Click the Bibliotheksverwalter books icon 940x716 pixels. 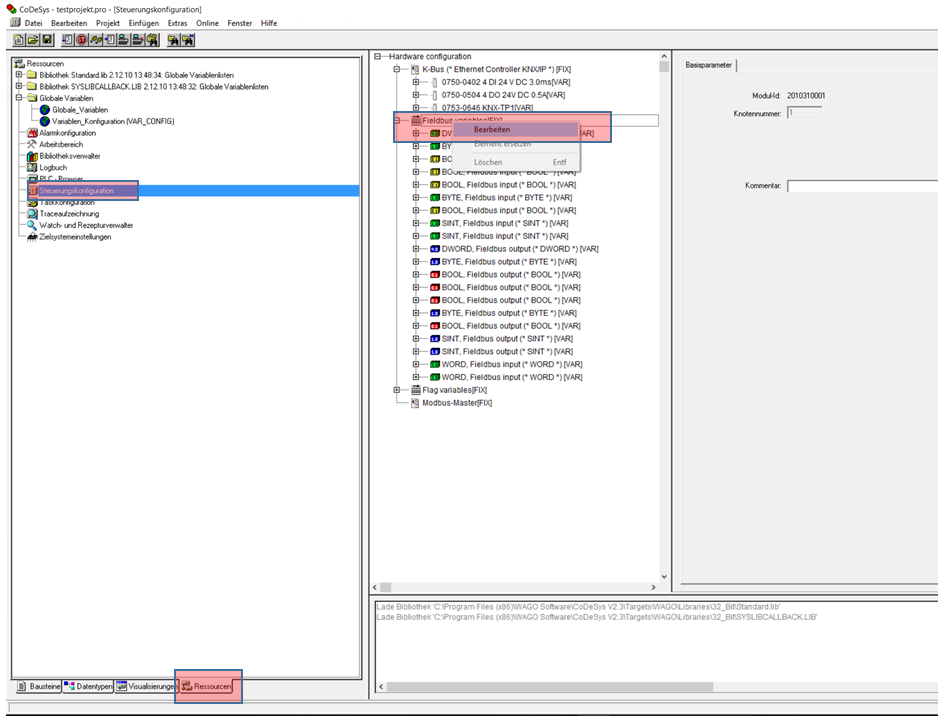32,156
